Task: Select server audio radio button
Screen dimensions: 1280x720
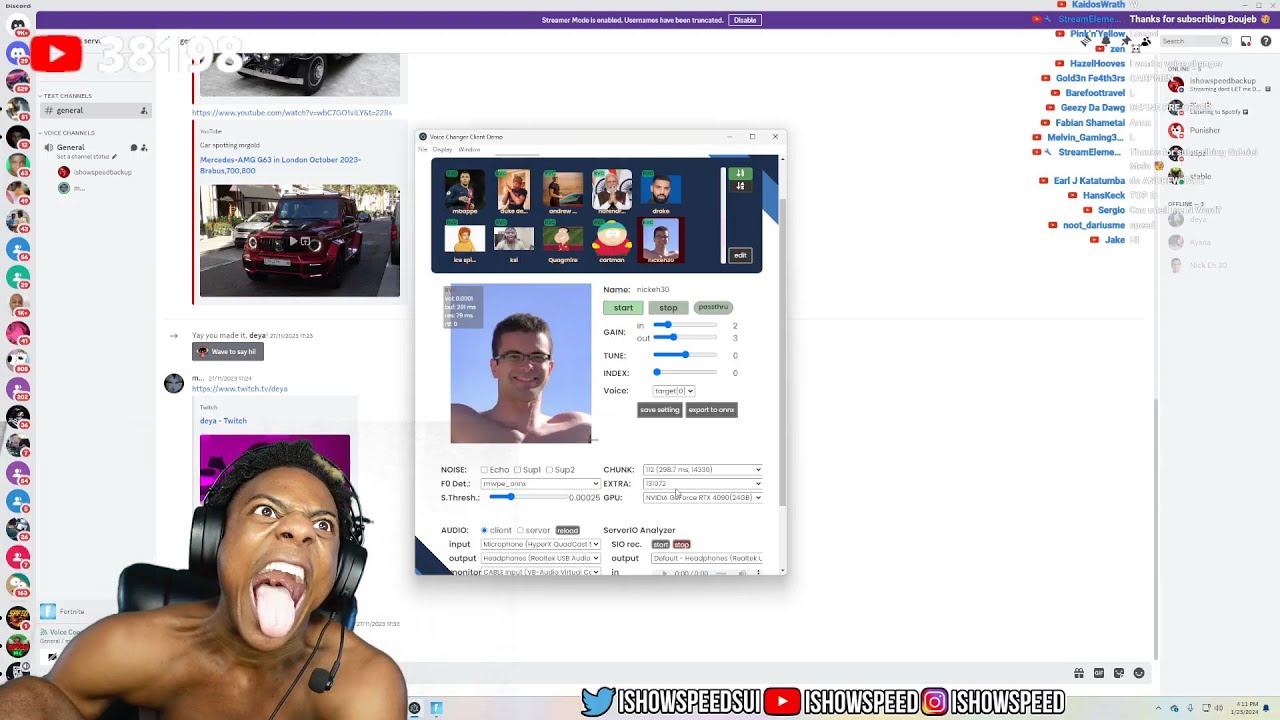Action: tap(520, 530)
